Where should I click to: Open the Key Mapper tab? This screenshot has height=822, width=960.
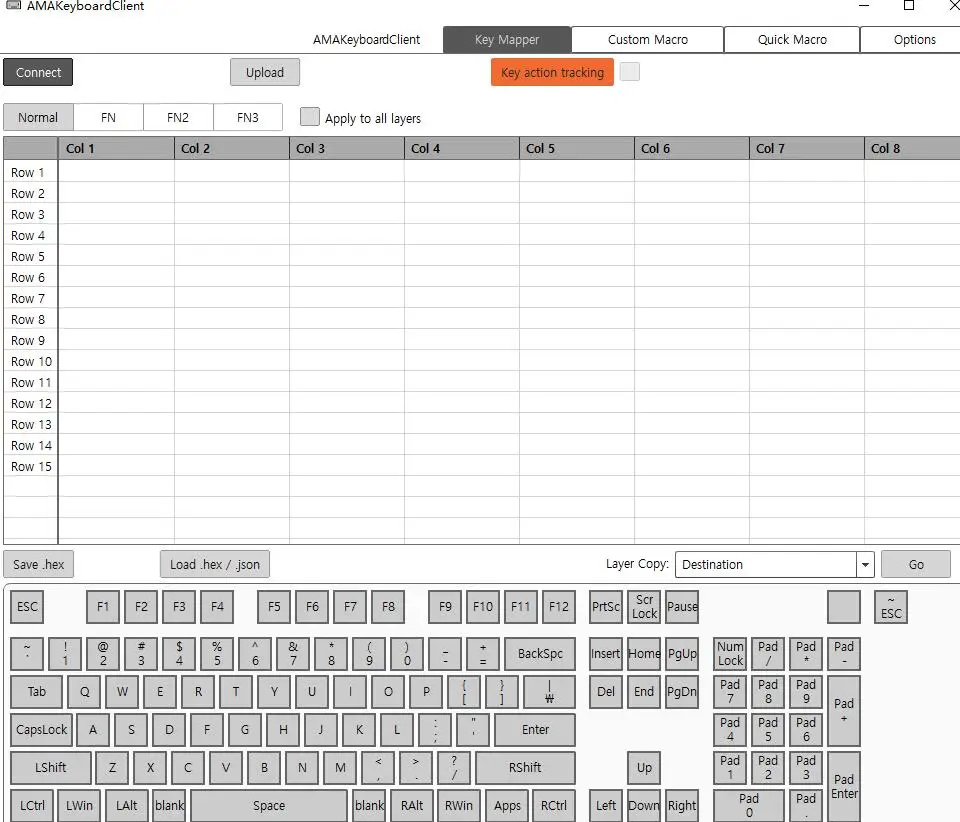[x=507, y=40]
